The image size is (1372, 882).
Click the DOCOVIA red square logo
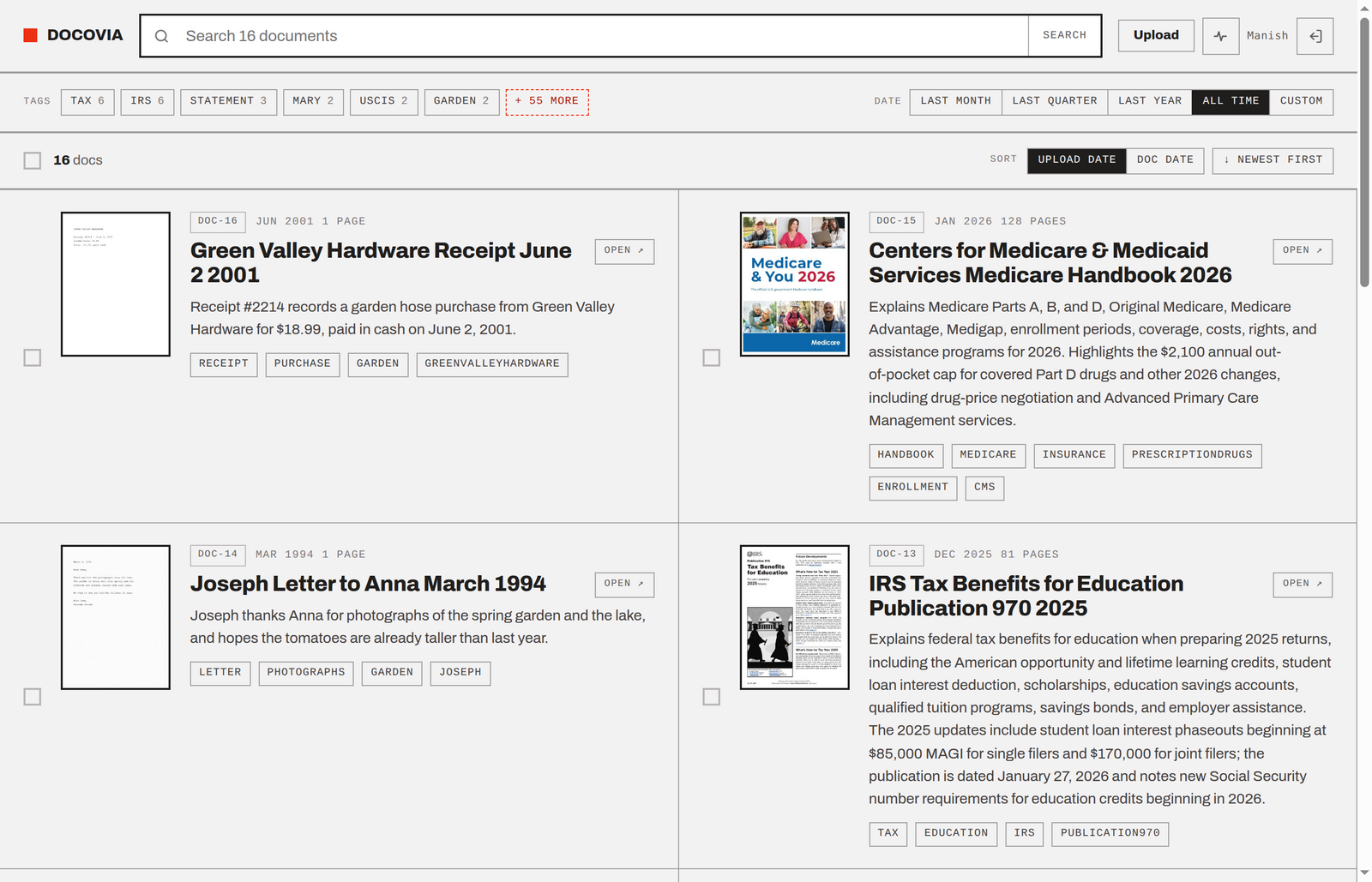[x=30, y=35]
